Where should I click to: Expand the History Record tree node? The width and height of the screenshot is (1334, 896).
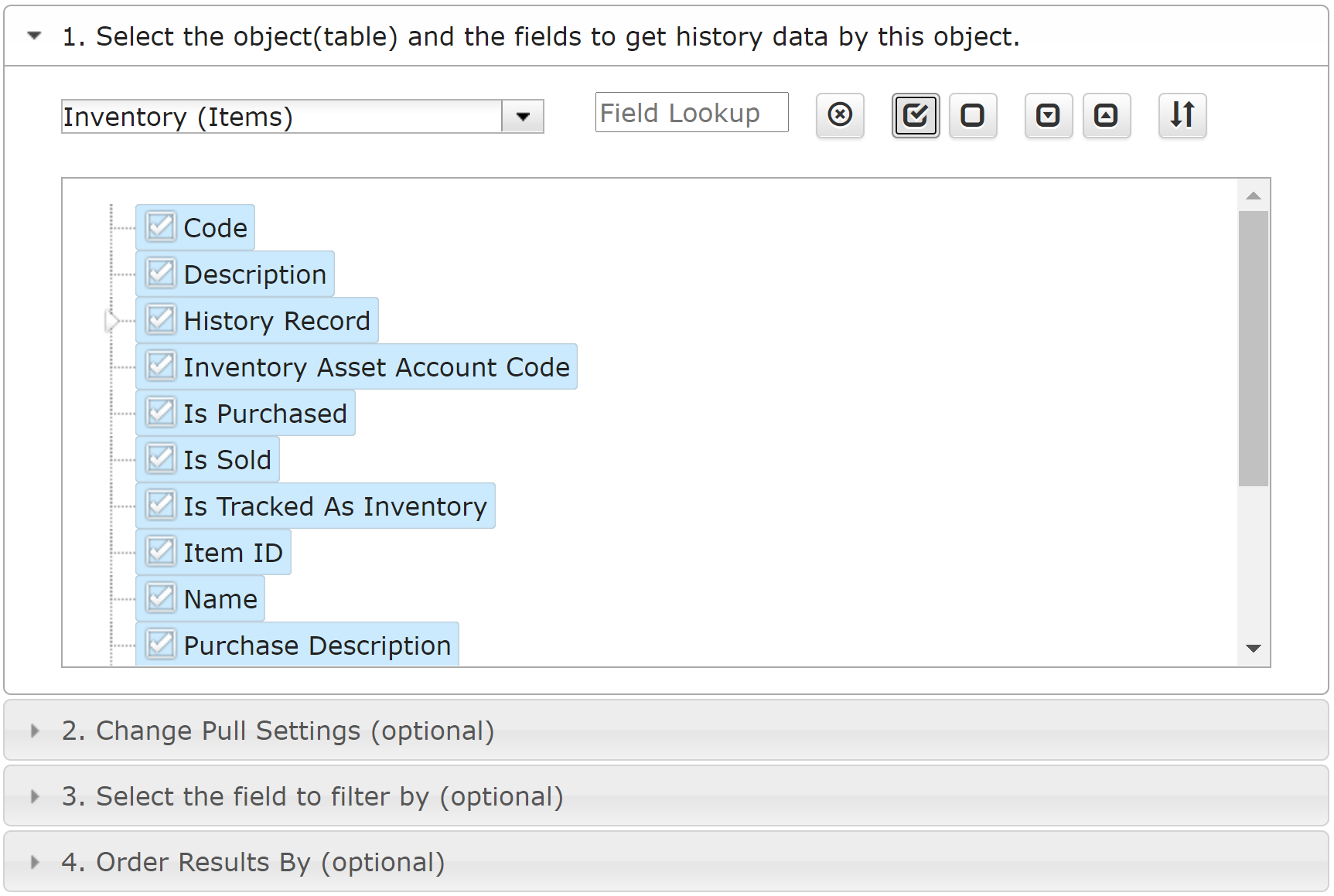click(x=112, y=320)
